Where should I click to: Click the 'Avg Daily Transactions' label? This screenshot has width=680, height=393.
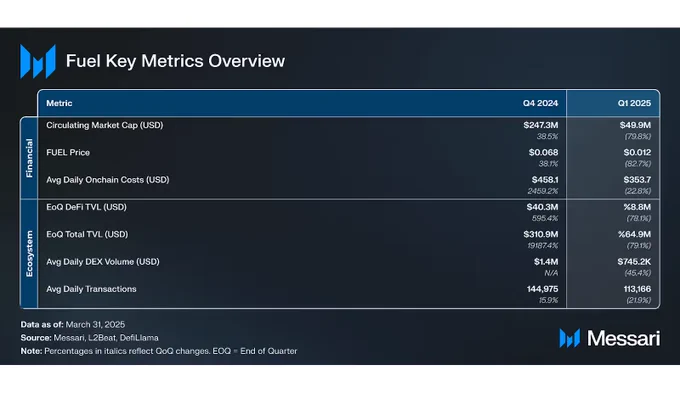[x=91, y=289]
